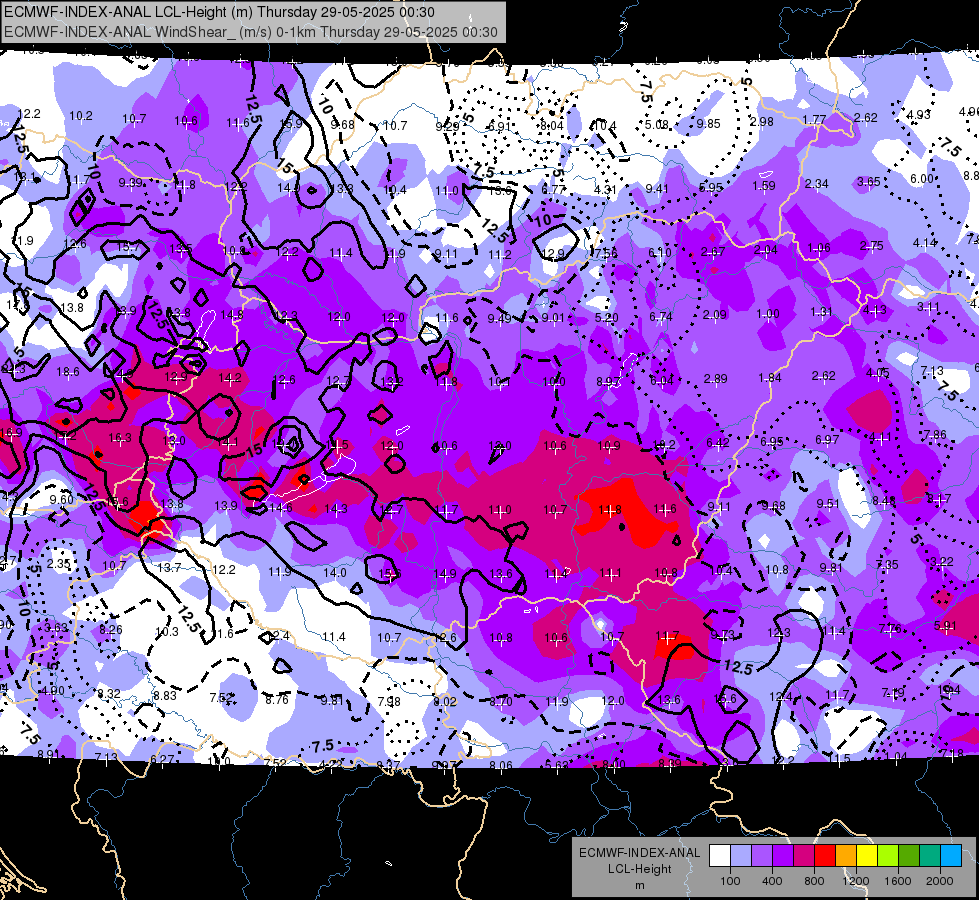Screen dimensions: 979x900
Task: Click the wind shear value 2.34
Action: click(816, 183)
